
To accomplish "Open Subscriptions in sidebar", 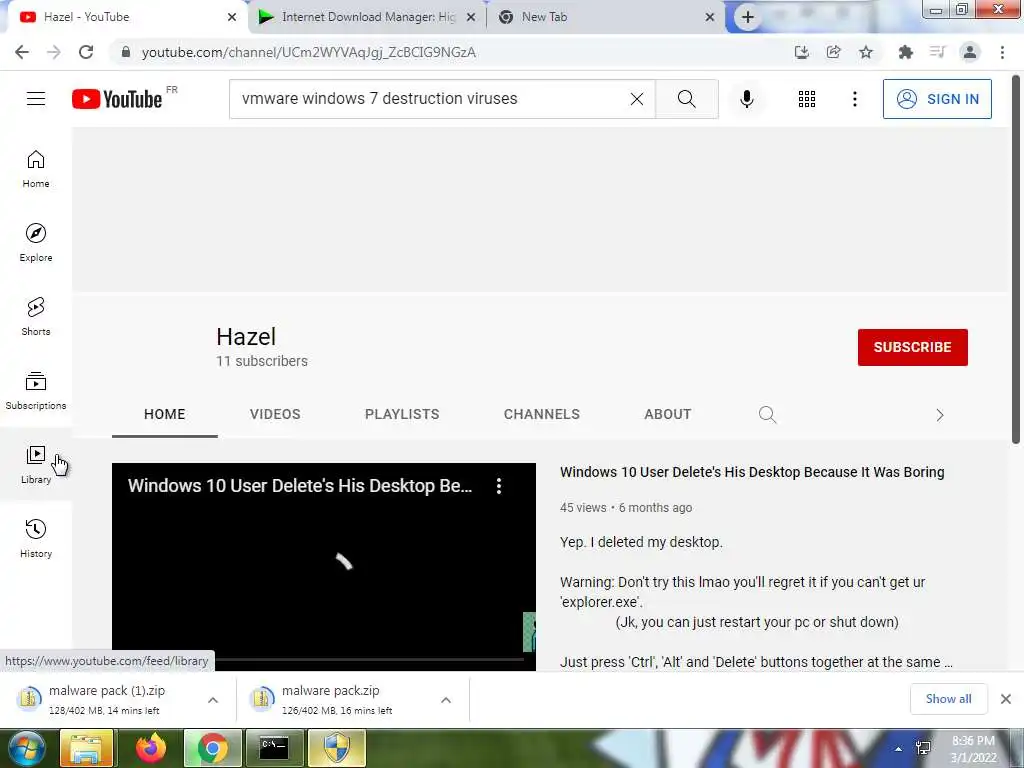I will pyautogui.click(x=36, y=390).
